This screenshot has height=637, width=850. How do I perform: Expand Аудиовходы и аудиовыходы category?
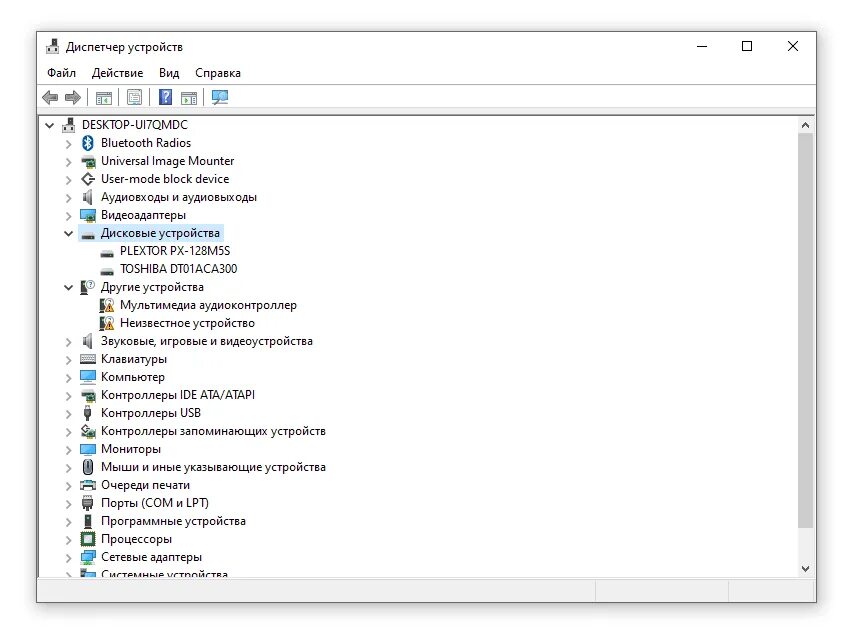68,197
